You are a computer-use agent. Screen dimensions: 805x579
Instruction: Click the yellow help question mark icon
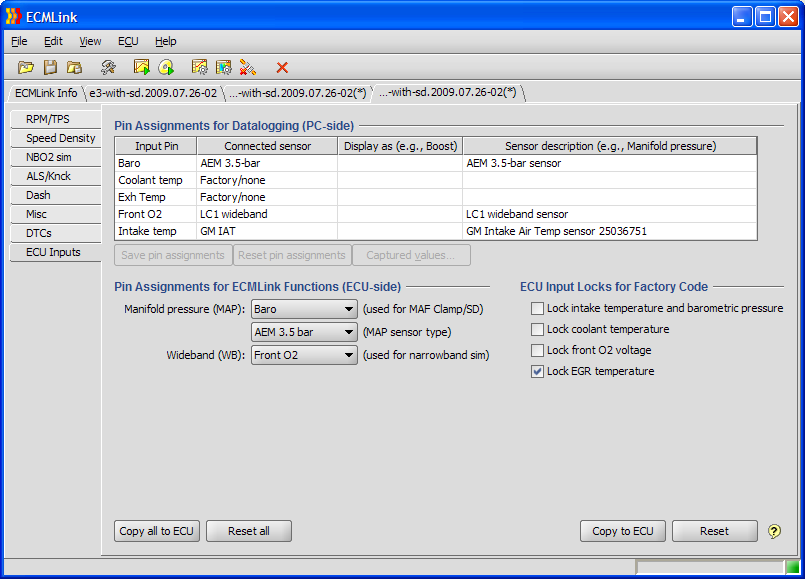[x=774, y=531]
